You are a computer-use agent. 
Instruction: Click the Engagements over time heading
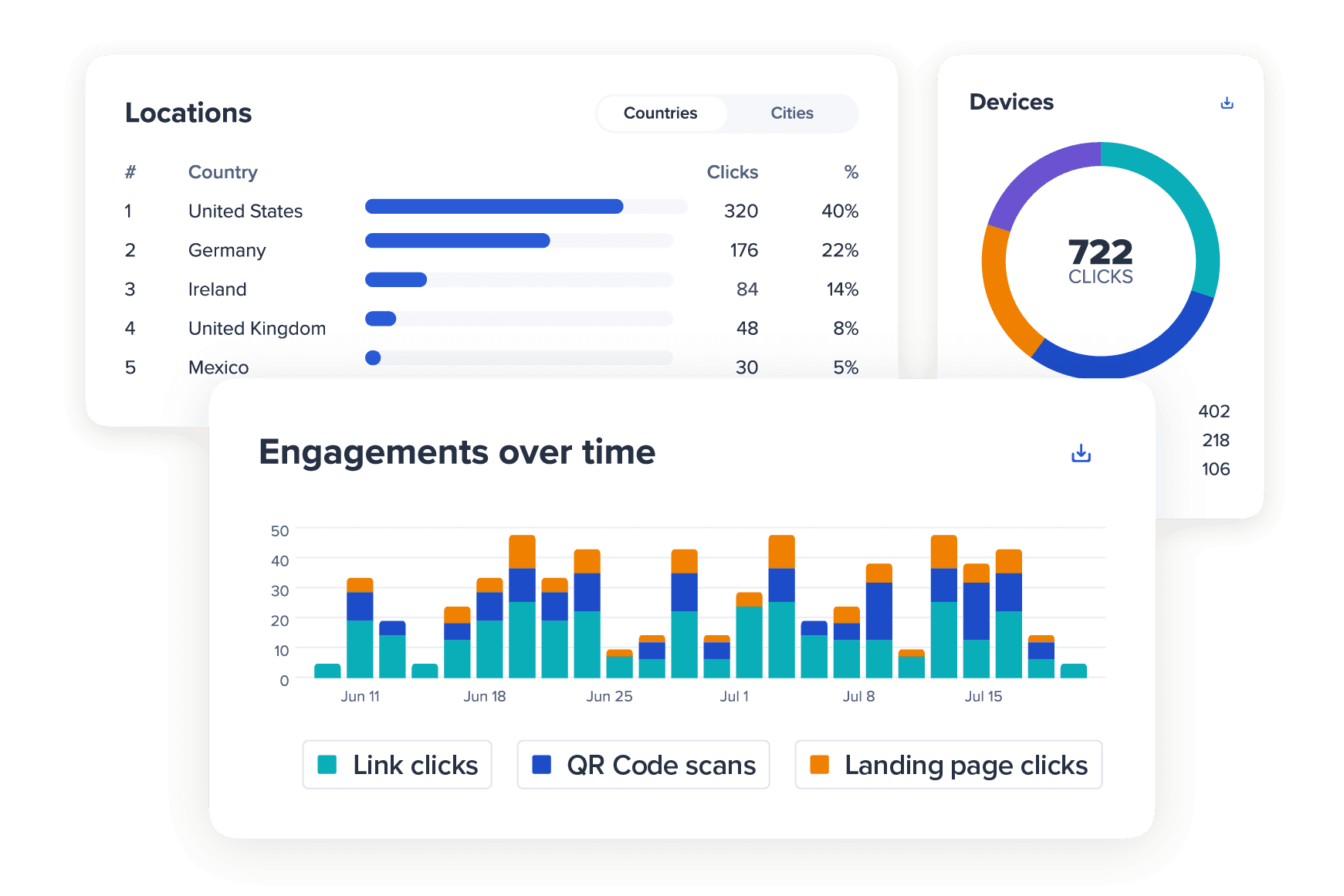click(457, 452)
